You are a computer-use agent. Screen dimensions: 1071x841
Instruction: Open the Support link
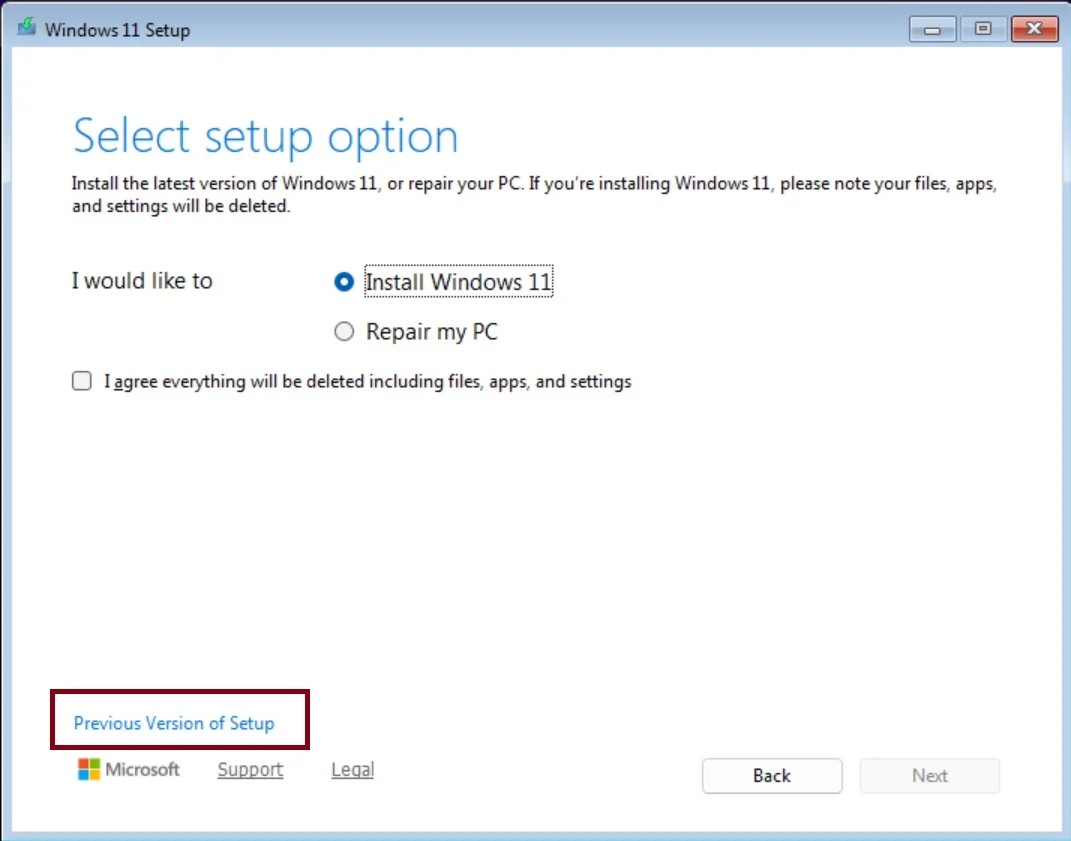click(x=250, y=769)
